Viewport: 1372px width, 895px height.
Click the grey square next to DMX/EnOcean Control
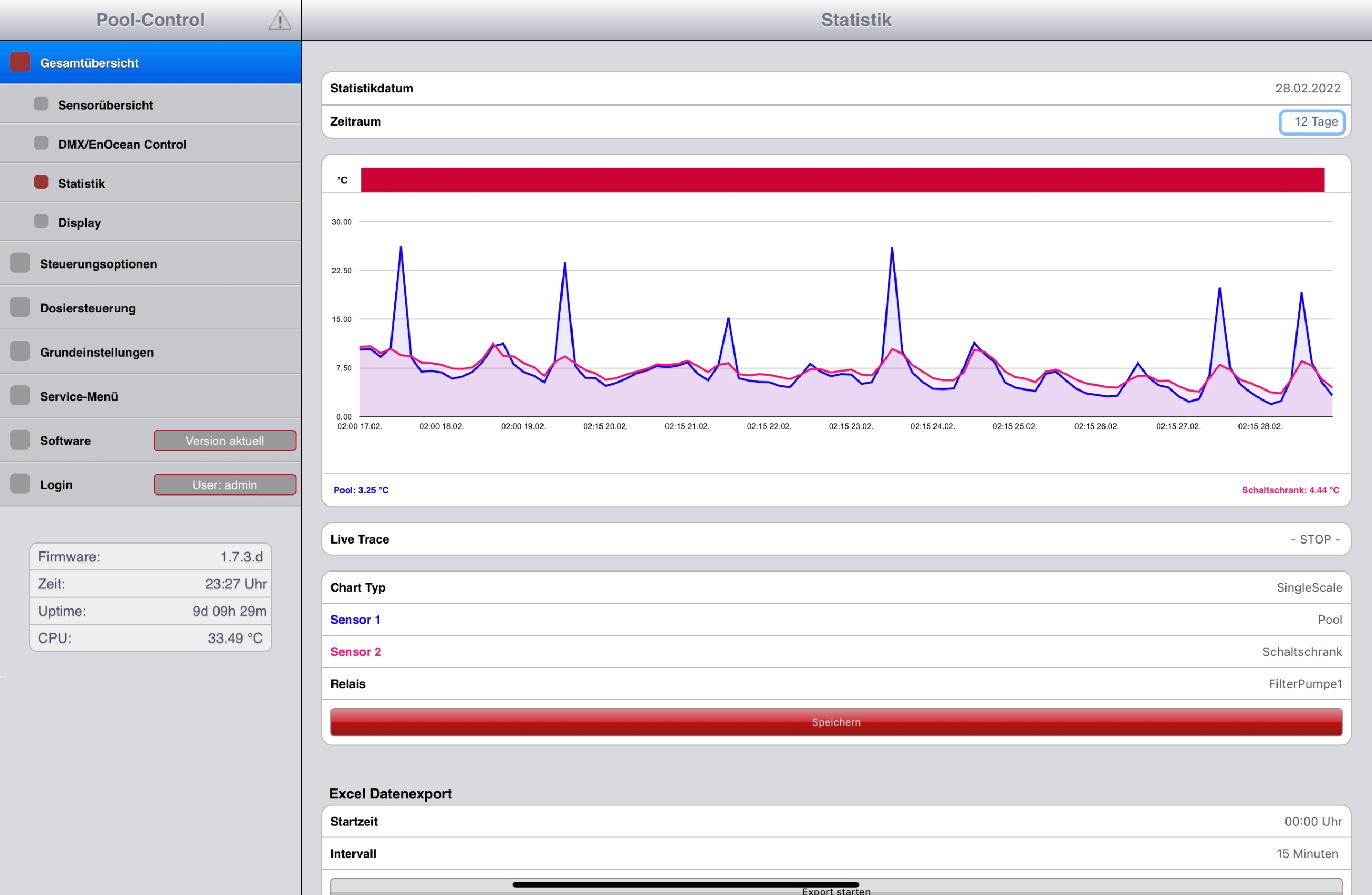click(x=41, y=143)
